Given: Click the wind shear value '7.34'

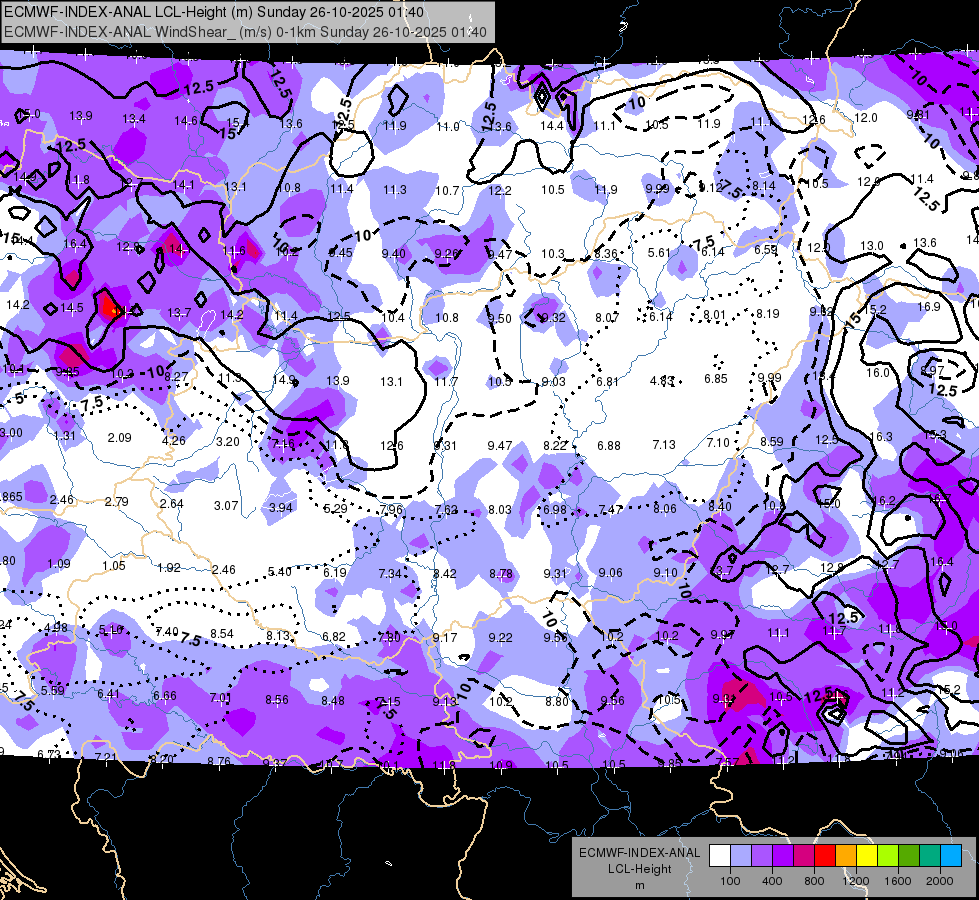Looking at the screenshot, I should point(390,573).
